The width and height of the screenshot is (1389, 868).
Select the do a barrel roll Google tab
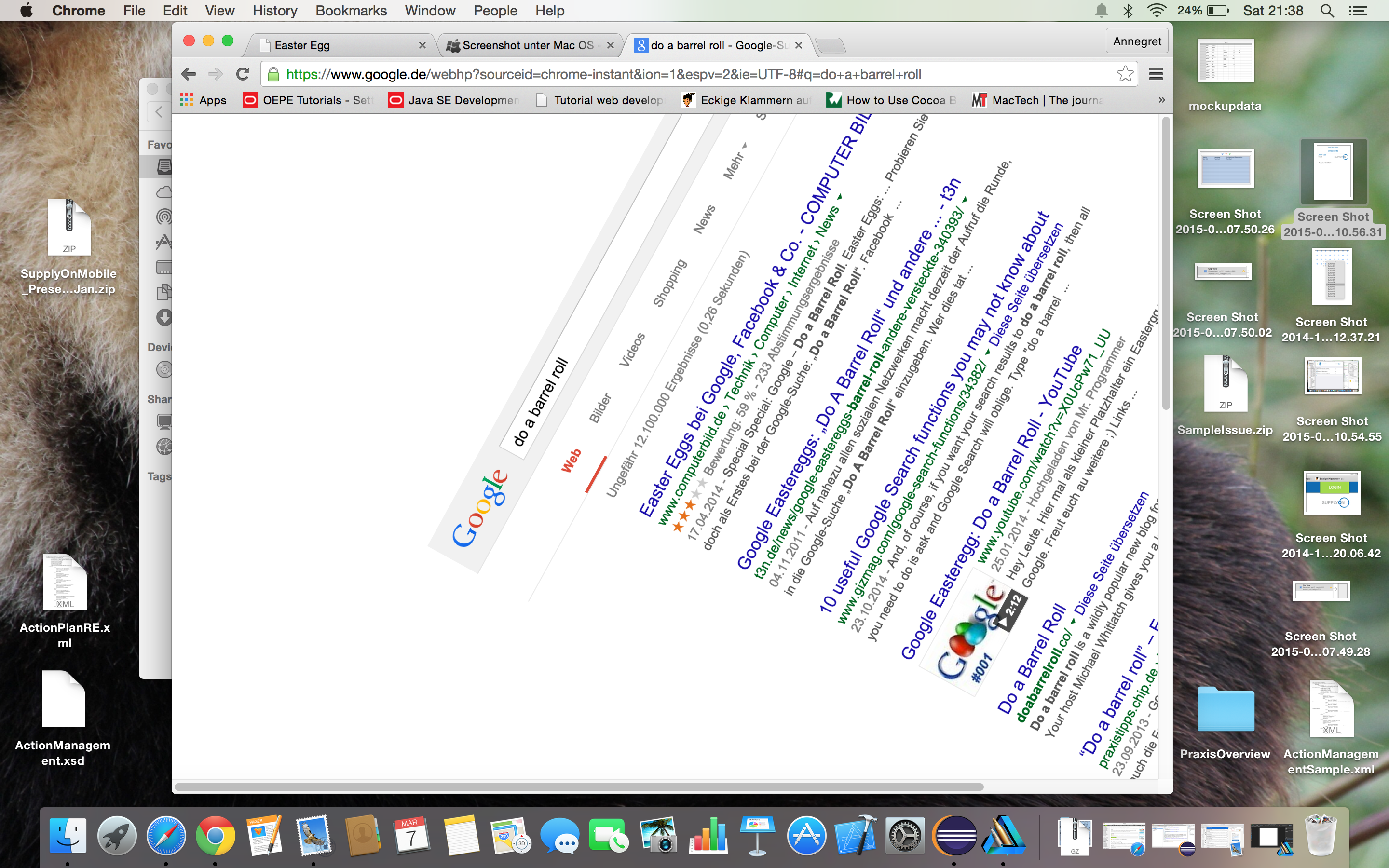tap(718, 45)
